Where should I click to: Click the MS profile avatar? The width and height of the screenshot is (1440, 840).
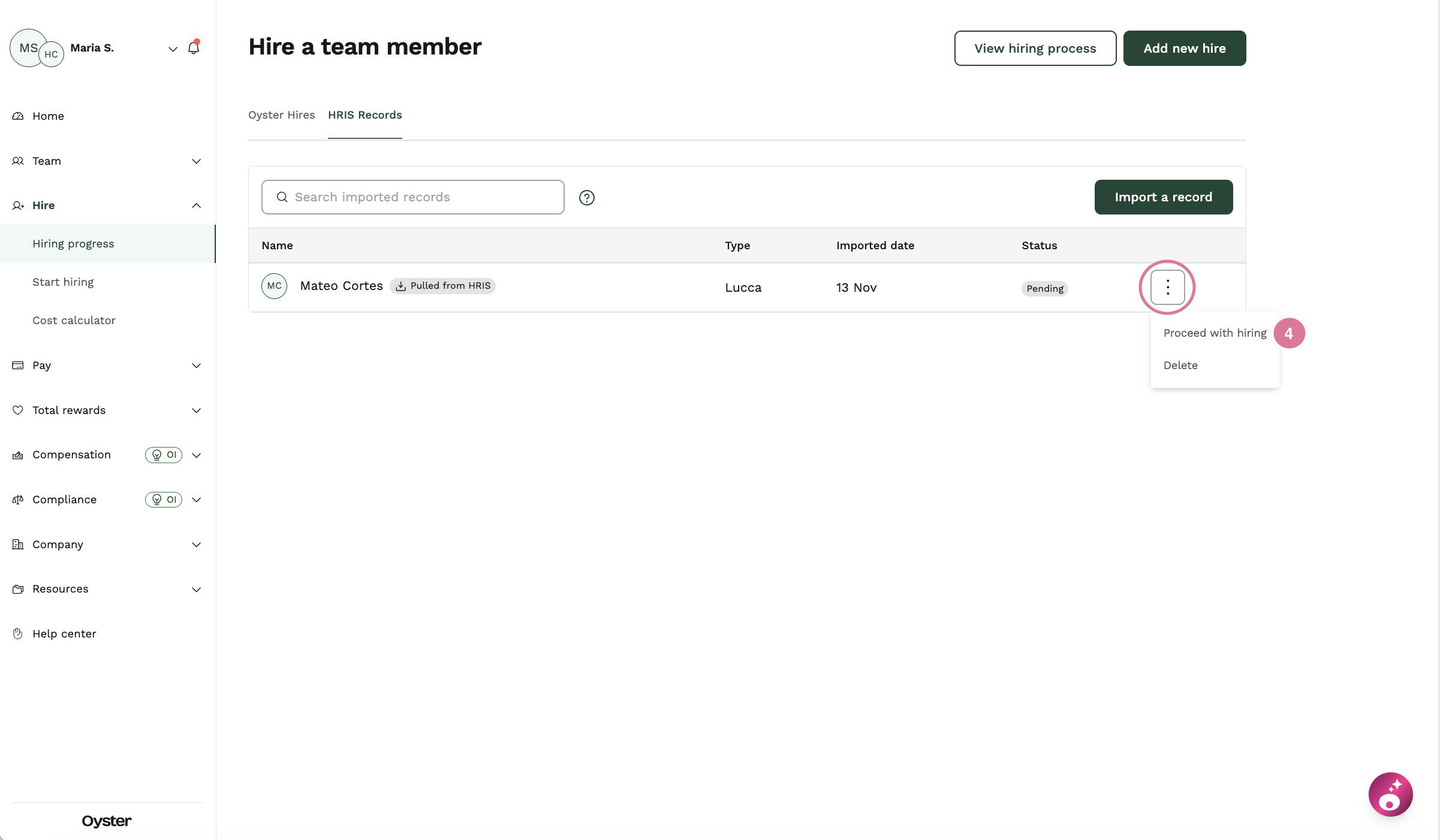pos(27,47)
